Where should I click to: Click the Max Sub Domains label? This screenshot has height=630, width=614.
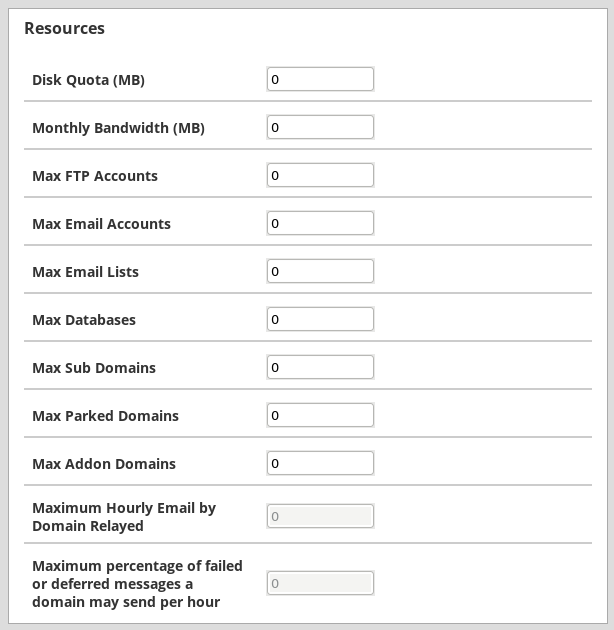(x=94, y=368)
